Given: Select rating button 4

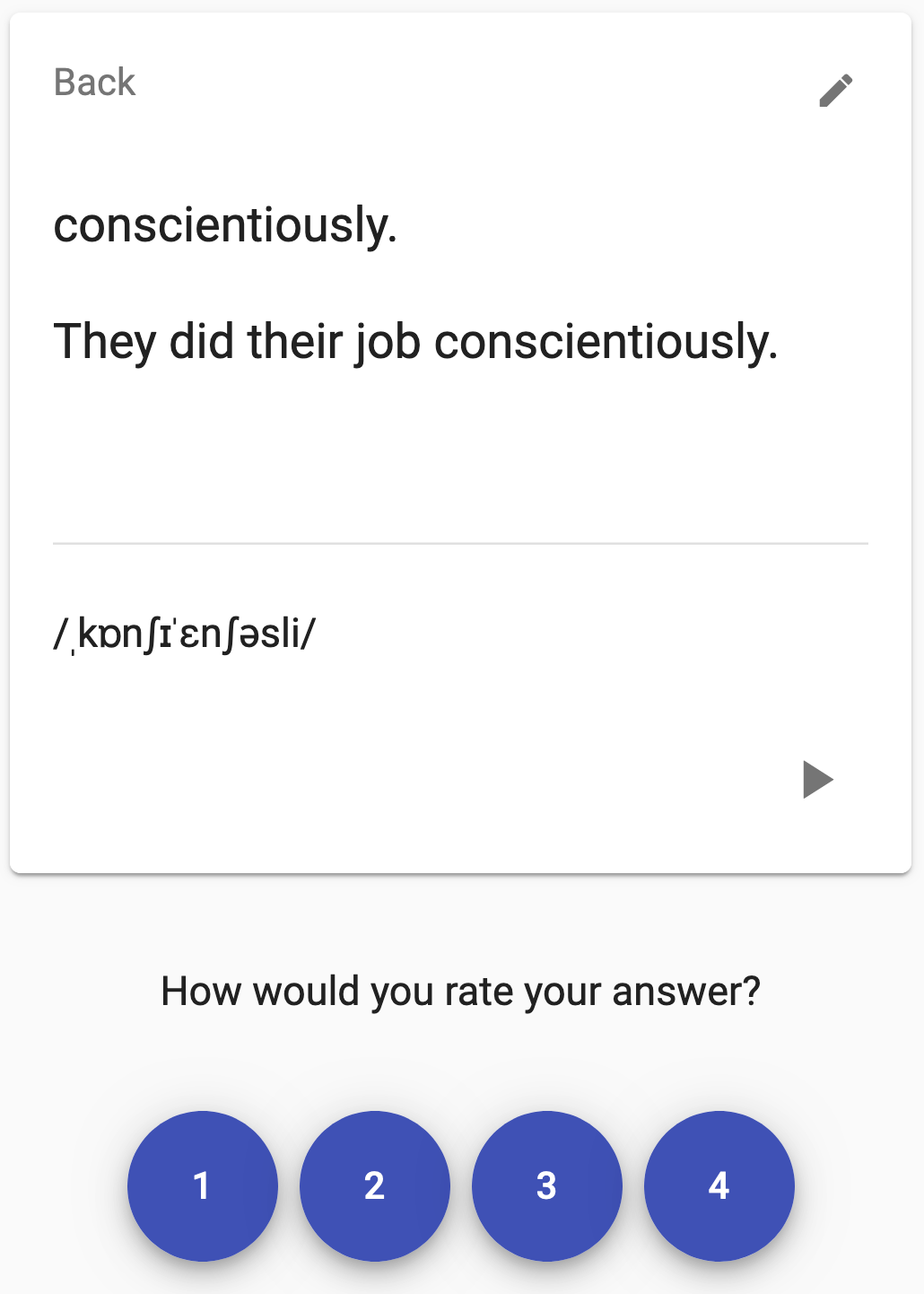Looking at the screenshot, I should (719, 1185).
